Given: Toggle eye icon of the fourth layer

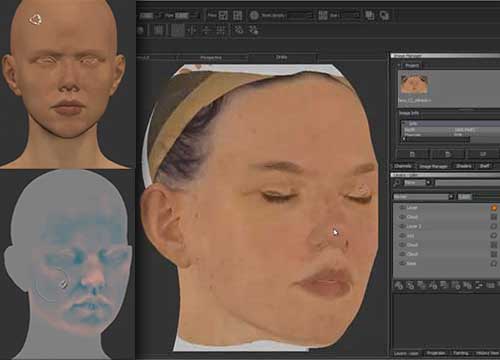Looking at the screenshot, I should [402, 236].
